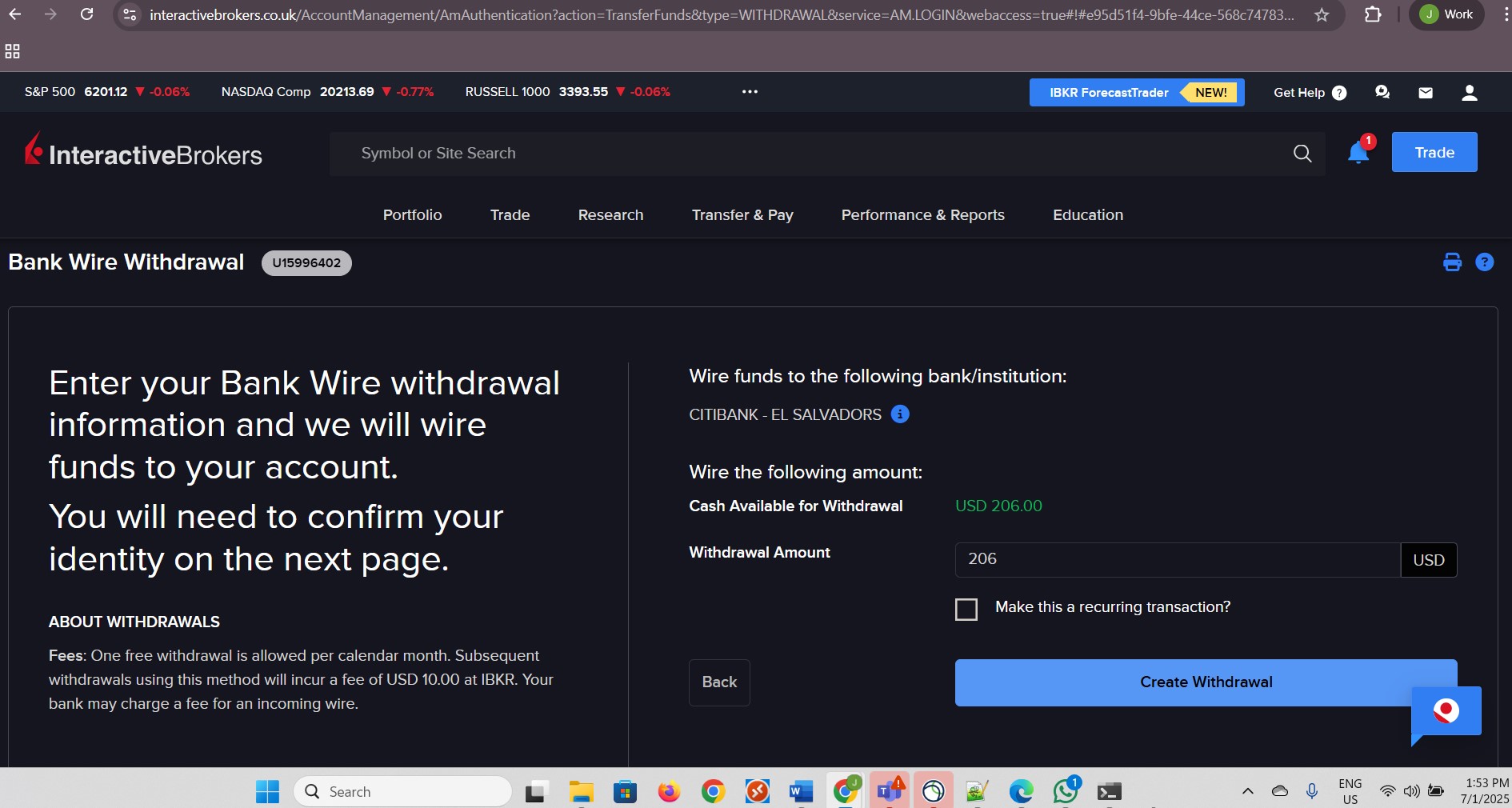Image resolution: width=1512 pixels, height=808 pixels.
Task: Check Make this a recurring transaction
Action: tap(966, 610)
